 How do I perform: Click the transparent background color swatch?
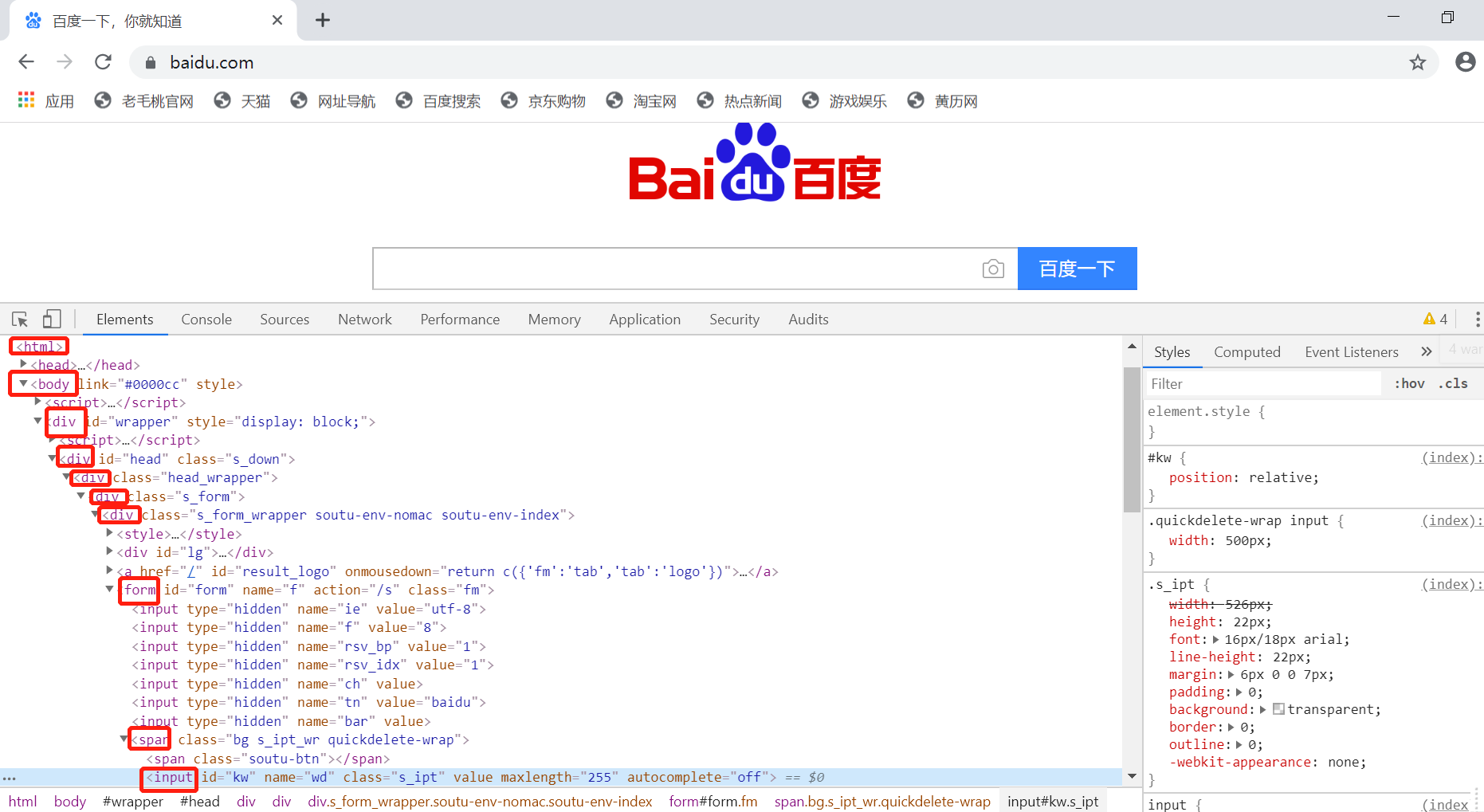[1278, 709]
